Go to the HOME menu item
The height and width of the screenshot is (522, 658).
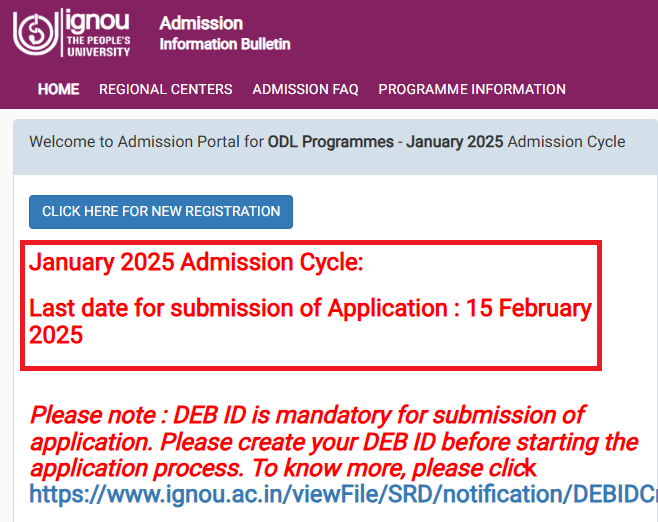pos(58,89)
